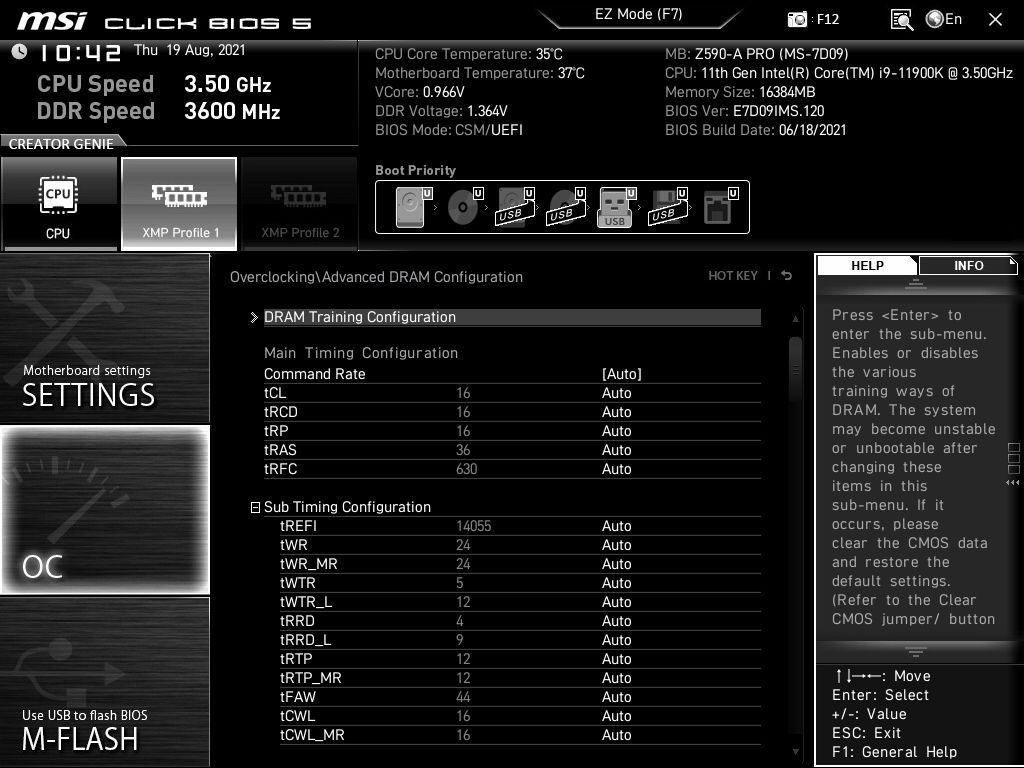Select the tREFI Auto value field
The width and height of the screenshot is (1024, 768).
point(616,526)
